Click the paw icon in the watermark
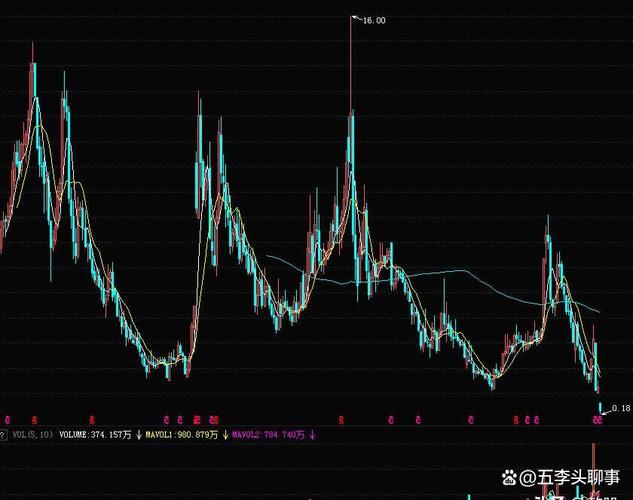Image resolution: width=633 pixels, height=500 pixels. coord(509,477)
